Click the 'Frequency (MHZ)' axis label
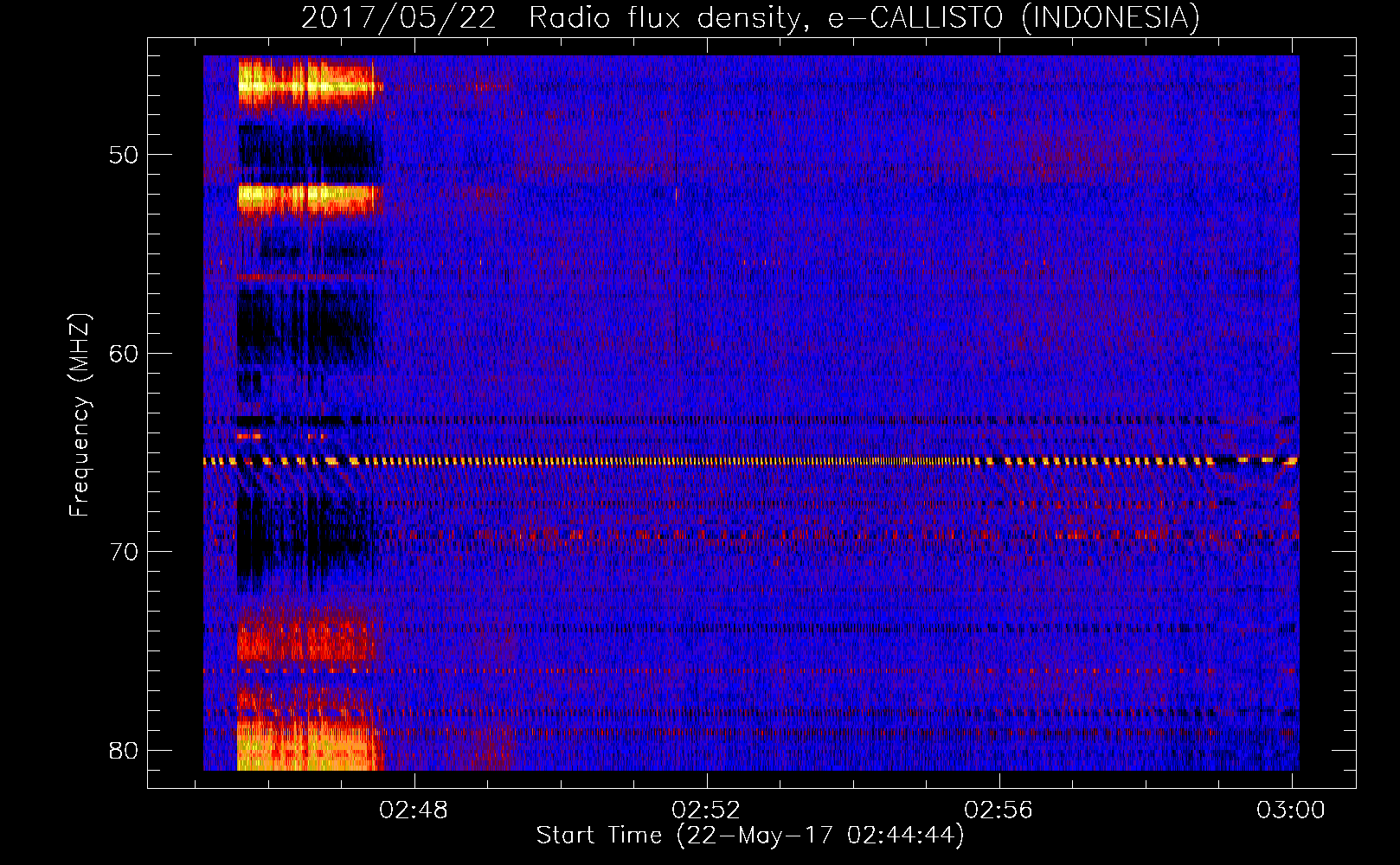This screenshot has width=1400, height=865. [80, 415]
